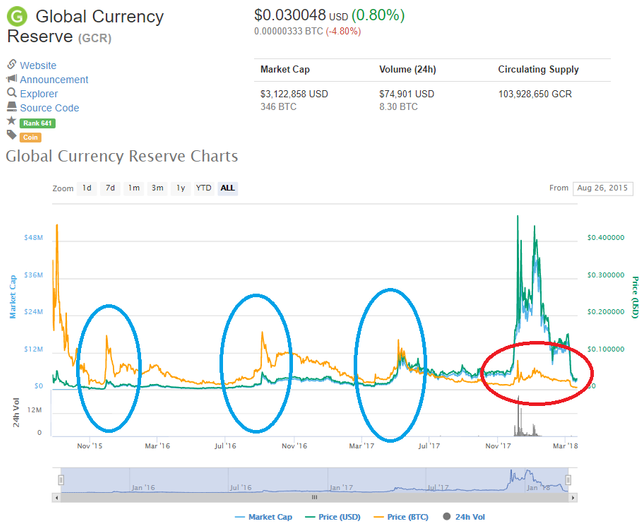Select the ALL zoom range
Screen dimensions: 640x532
tap(228, 188)
